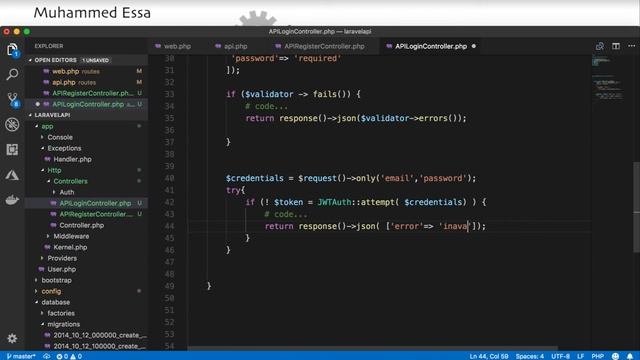
Task: Click the horizontal editor scrollbar
Action: (x=372, y=348)
